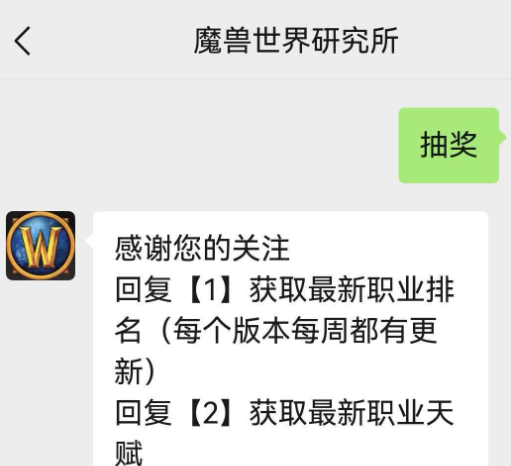Tap the second 回复 word before 【2】
The width and height of the screenshot is (511, 466).
coord(143,413)
